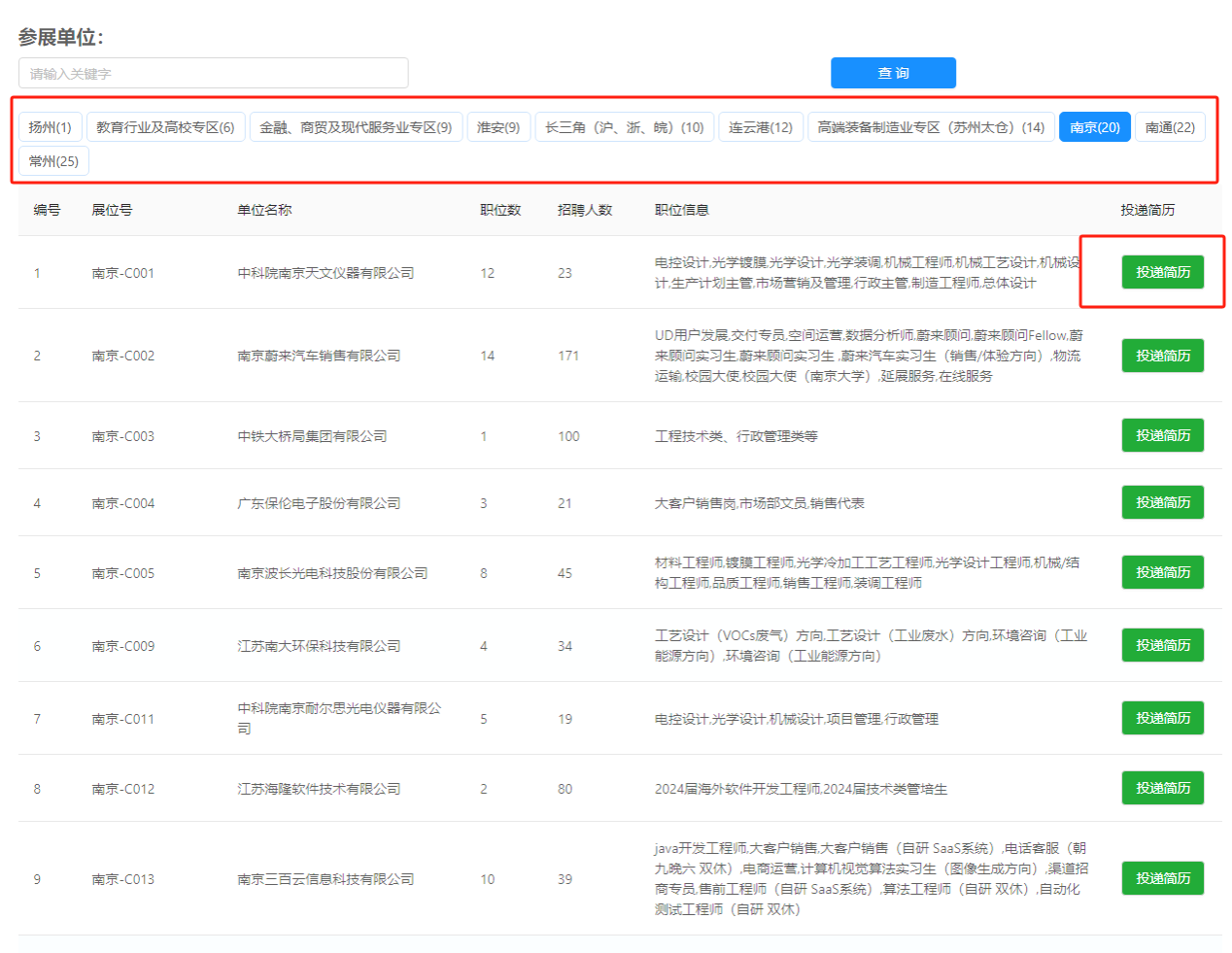Image resolution: width=1232 pixels, height=953 pixels.
Task: Switch to 教育行业及高校专区(6) tab
Action: click(165, 127)
